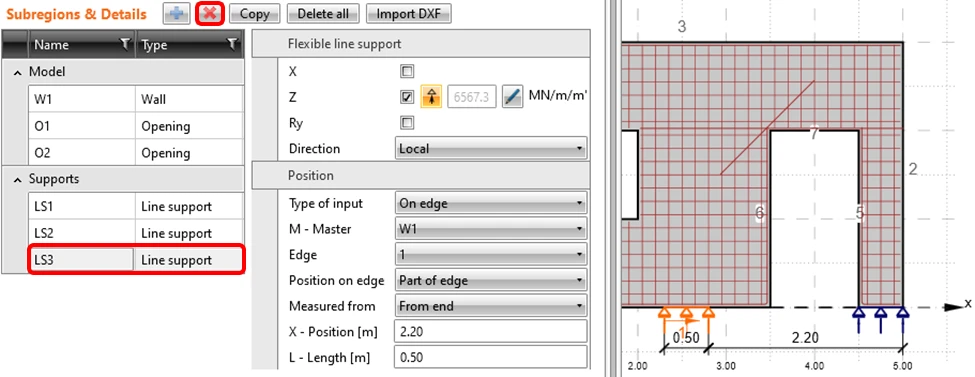975x377 pixels.
Task: Click the Import DXF button
Action: tap(409, 14)
